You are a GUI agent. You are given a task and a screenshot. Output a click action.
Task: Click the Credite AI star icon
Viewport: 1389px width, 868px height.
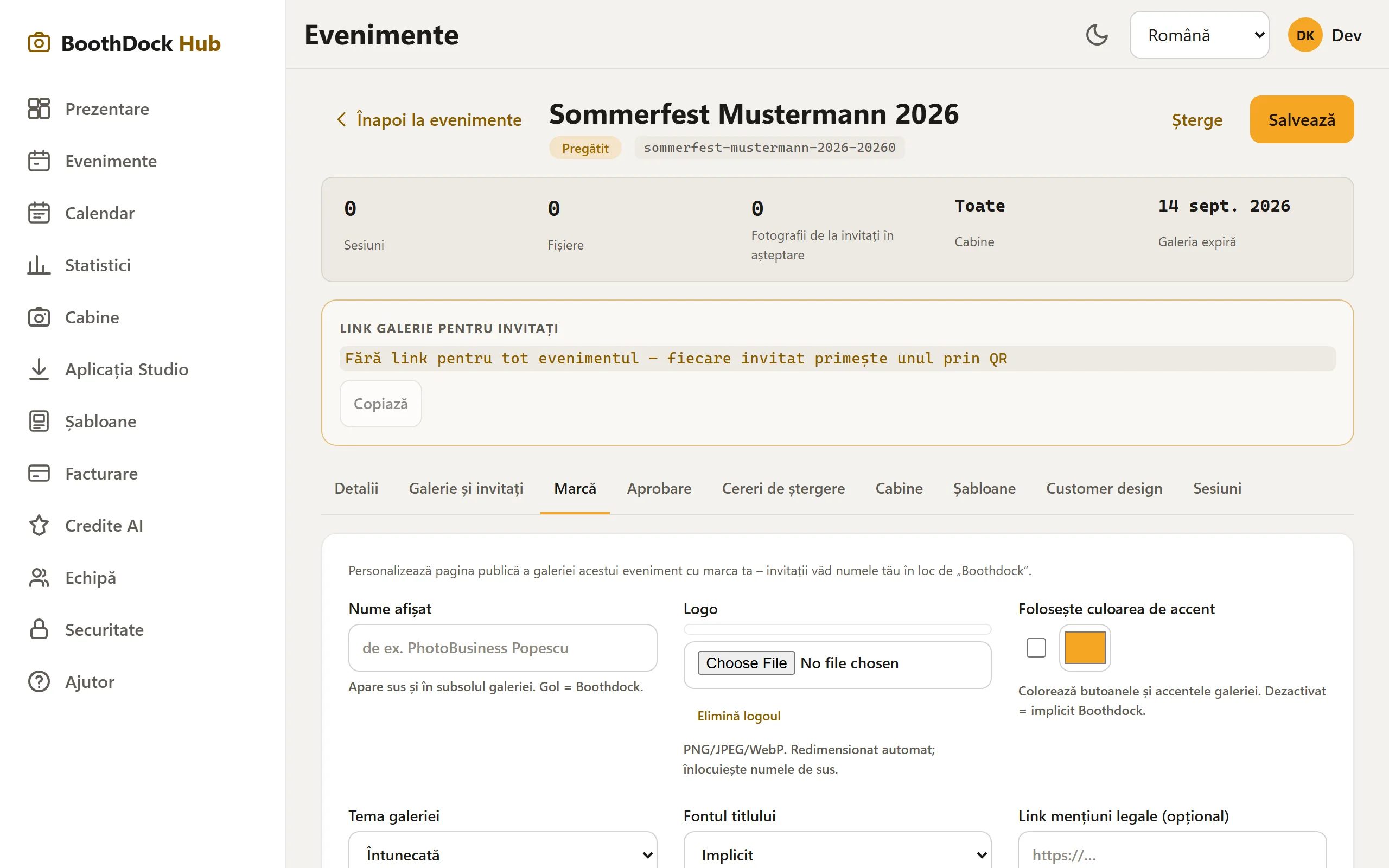(x=39, y=525)
